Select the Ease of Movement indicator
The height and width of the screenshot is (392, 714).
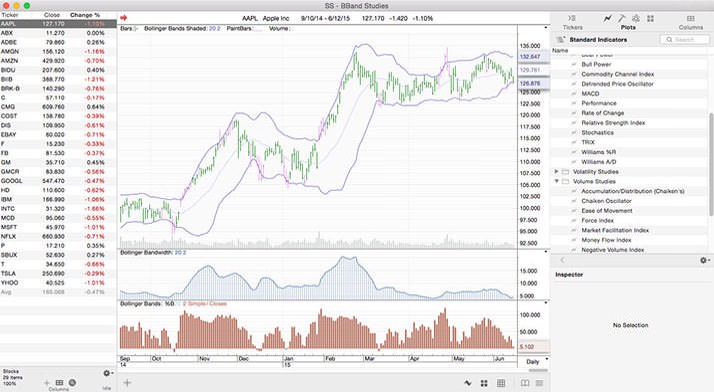coord(607,211)
